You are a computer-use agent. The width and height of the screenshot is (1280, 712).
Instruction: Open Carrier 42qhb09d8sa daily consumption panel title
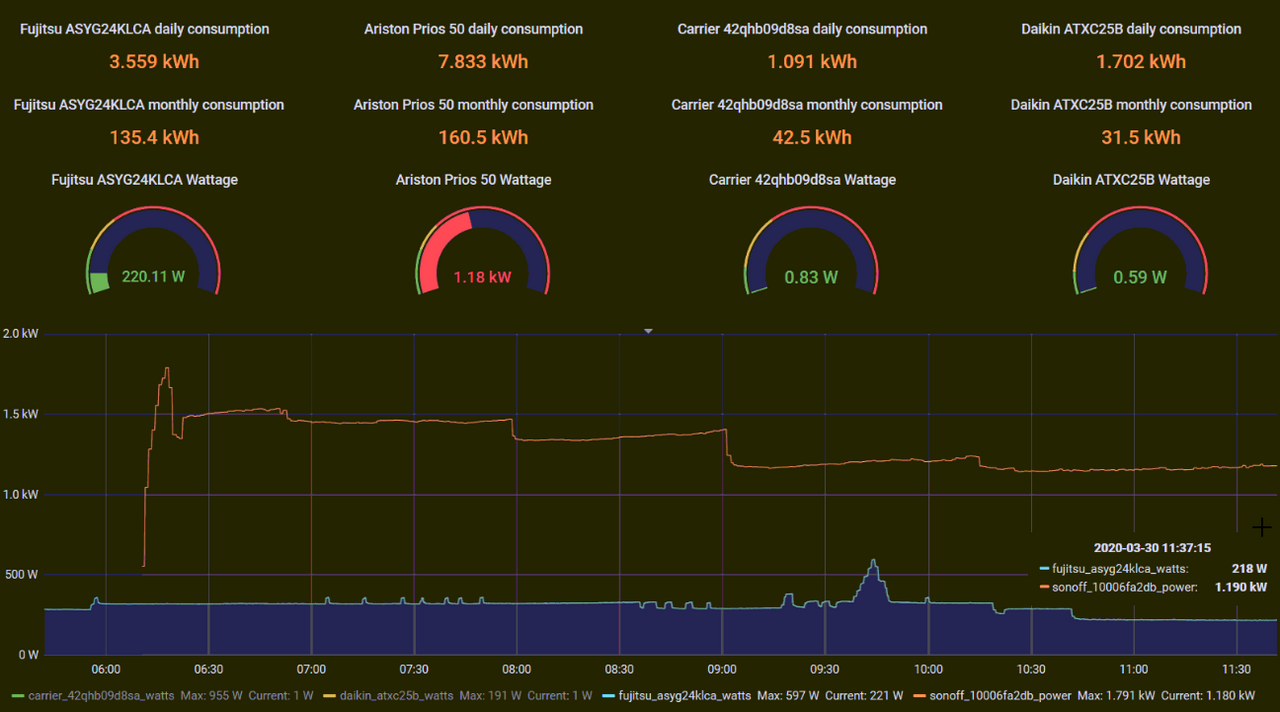802,29
